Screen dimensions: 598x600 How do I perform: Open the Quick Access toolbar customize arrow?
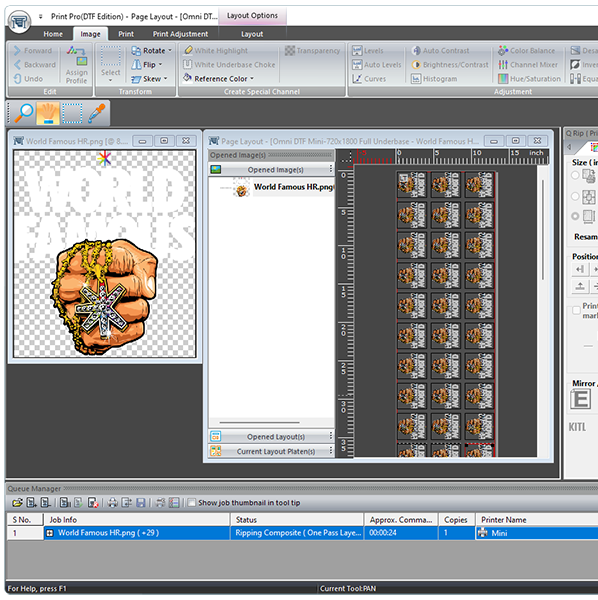click(x=41, y=16)
